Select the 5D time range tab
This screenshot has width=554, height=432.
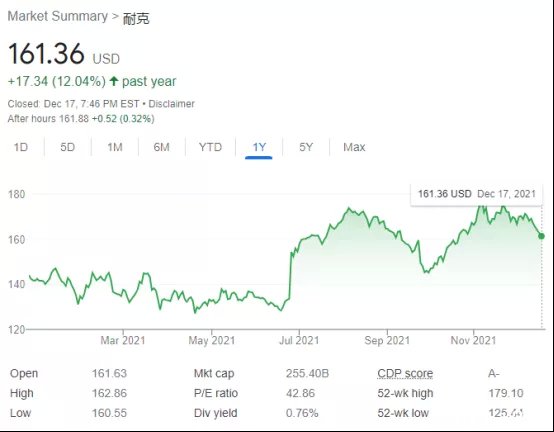click(x=67, y=147)
